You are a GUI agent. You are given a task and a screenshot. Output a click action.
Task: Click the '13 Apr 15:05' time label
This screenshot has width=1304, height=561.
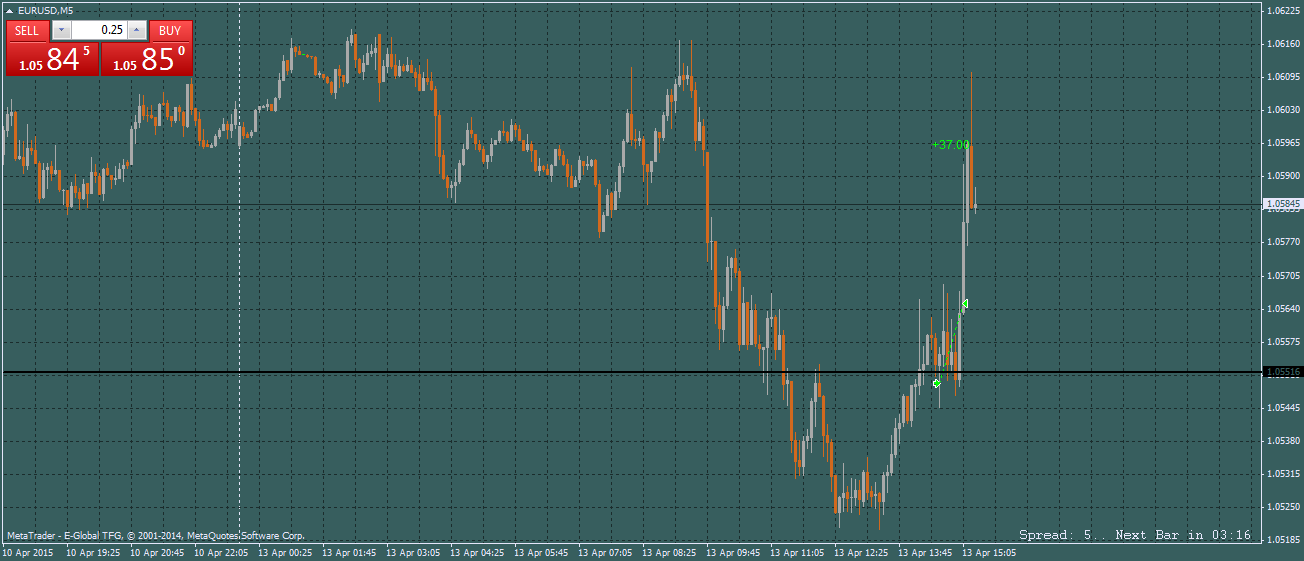click(989, 551)
